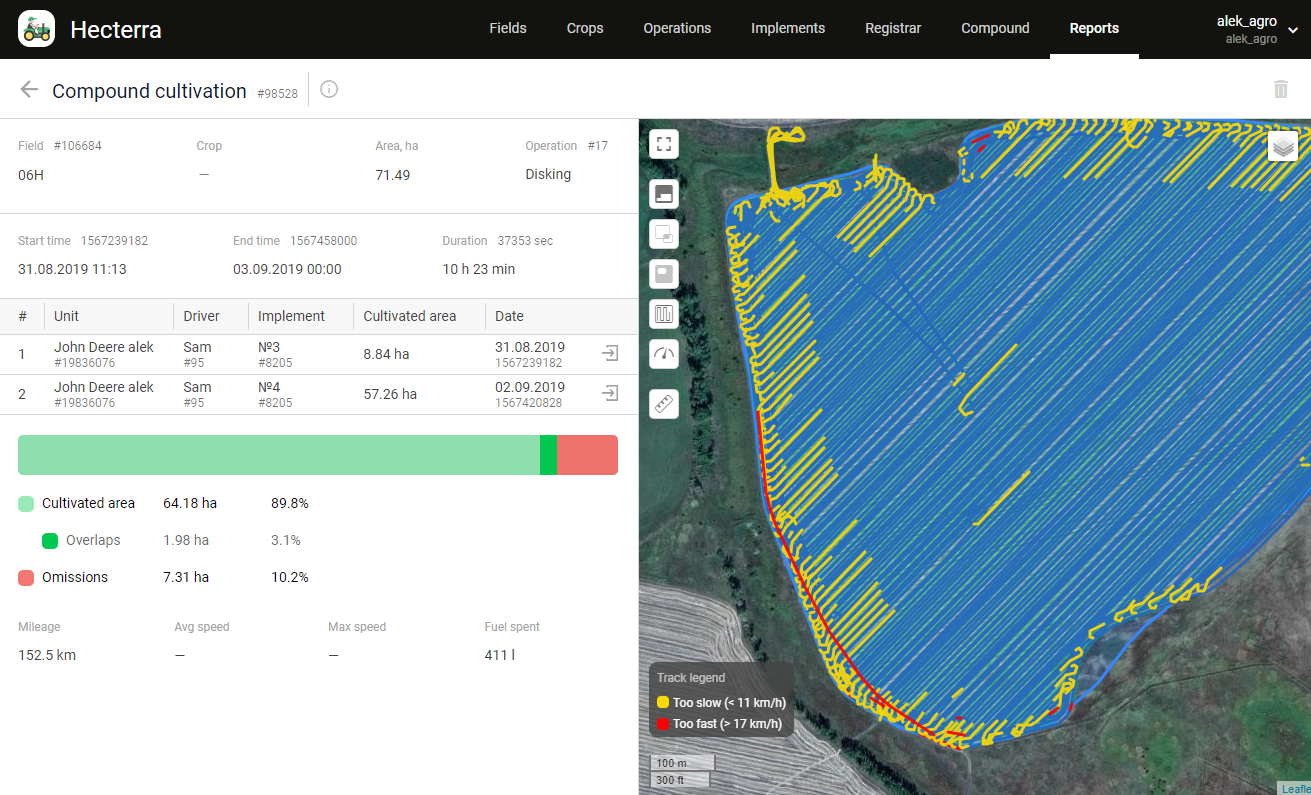Click the speedometer speed-track icon

[664, 353]
